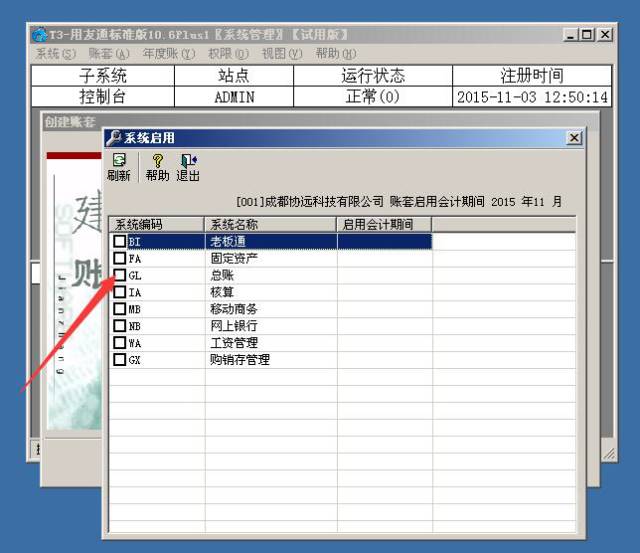The width and height of the screenshot is (640, 553).
Task: Maximize the T3 系统管理 main window
Action: pyautogui.click(x=587, y=35)
